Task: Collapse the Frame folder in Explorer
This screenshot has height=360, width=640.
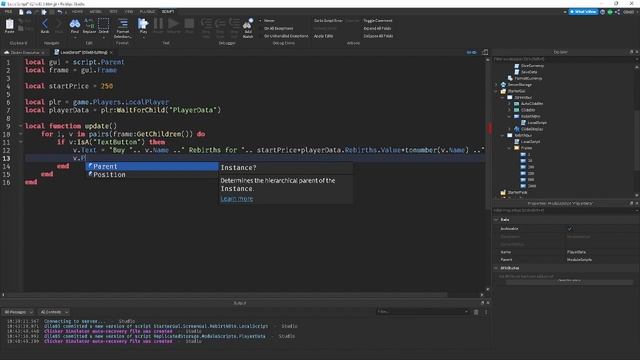Action: [x=509, y=148]
